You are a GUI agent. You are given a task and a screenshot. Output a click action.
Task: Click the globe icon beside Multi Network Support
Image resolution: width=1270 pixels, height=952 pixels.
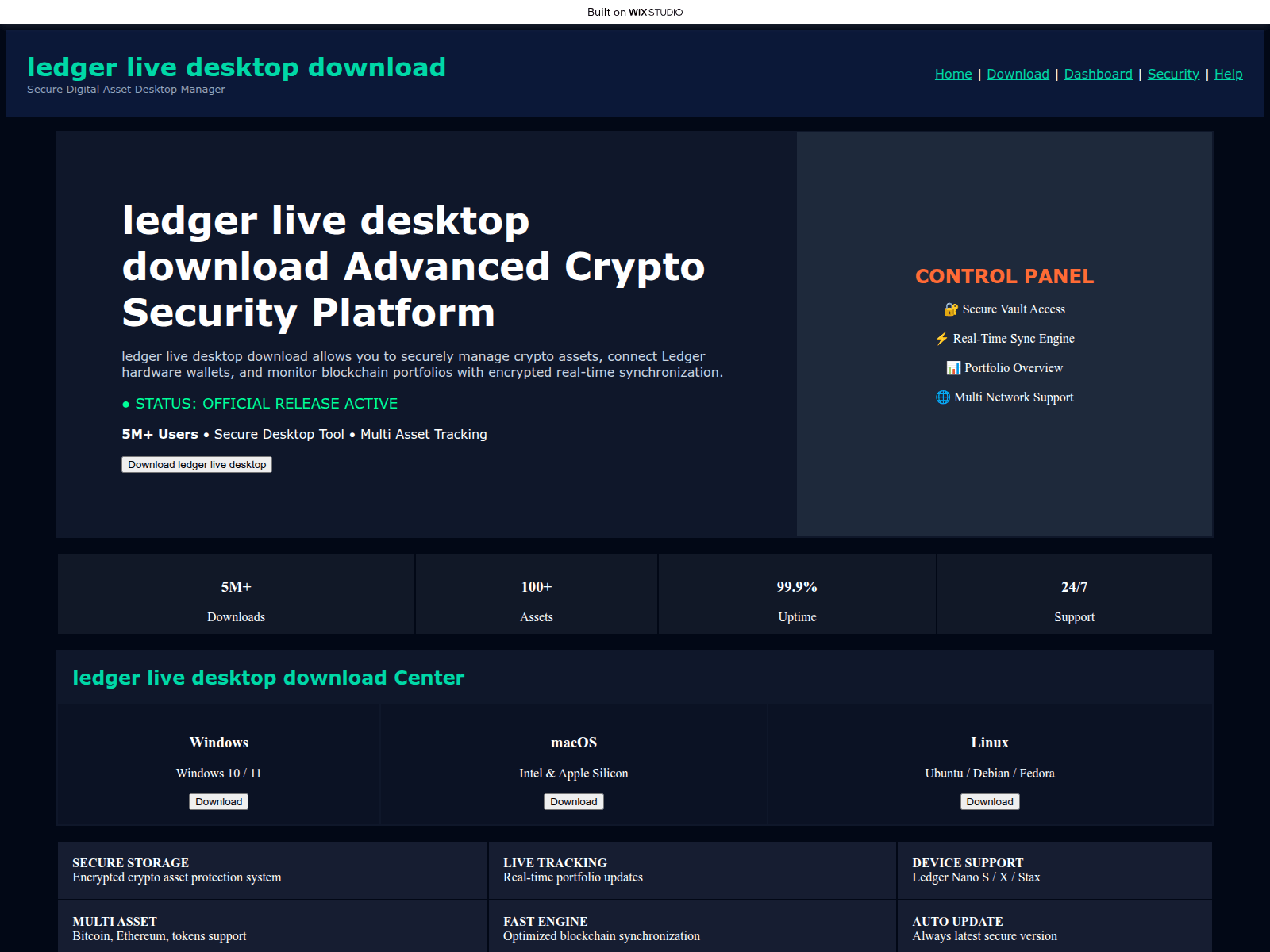coord(943,397)
